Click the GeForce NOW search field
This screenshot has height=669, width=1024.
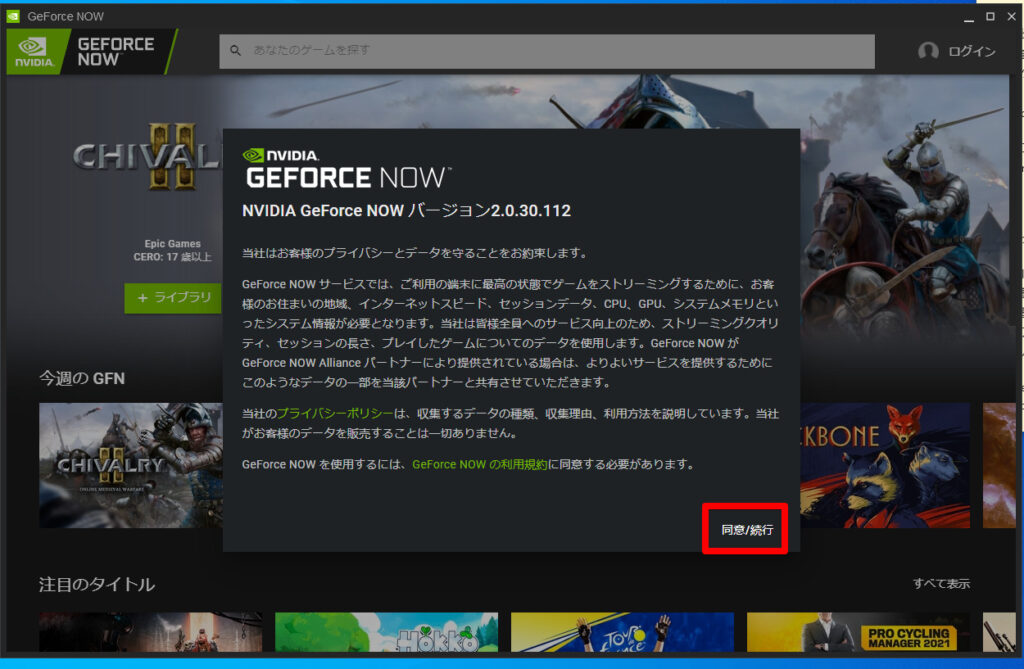(547, 51)
